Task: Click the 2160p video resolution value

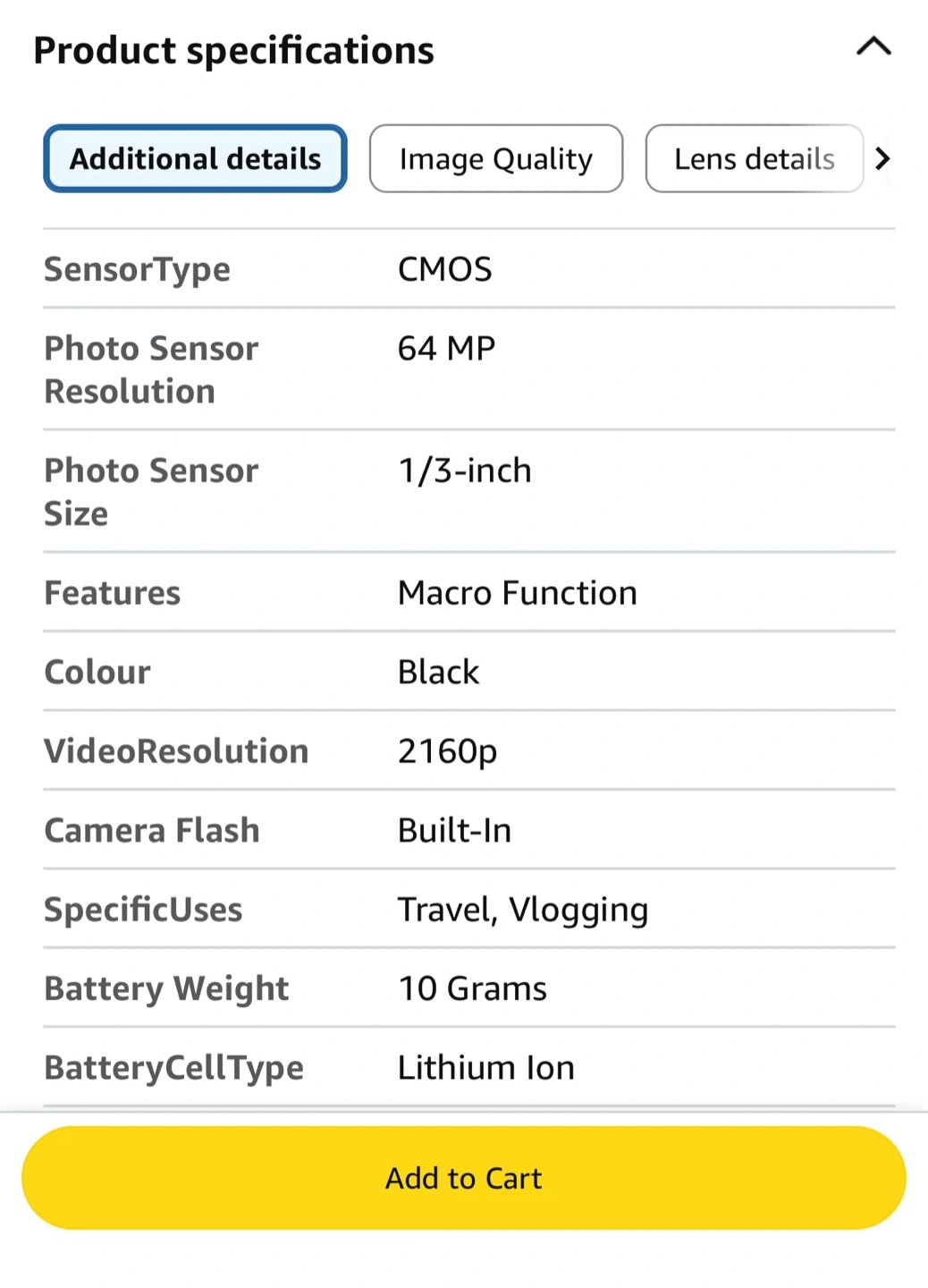Action: click(447, 751)
